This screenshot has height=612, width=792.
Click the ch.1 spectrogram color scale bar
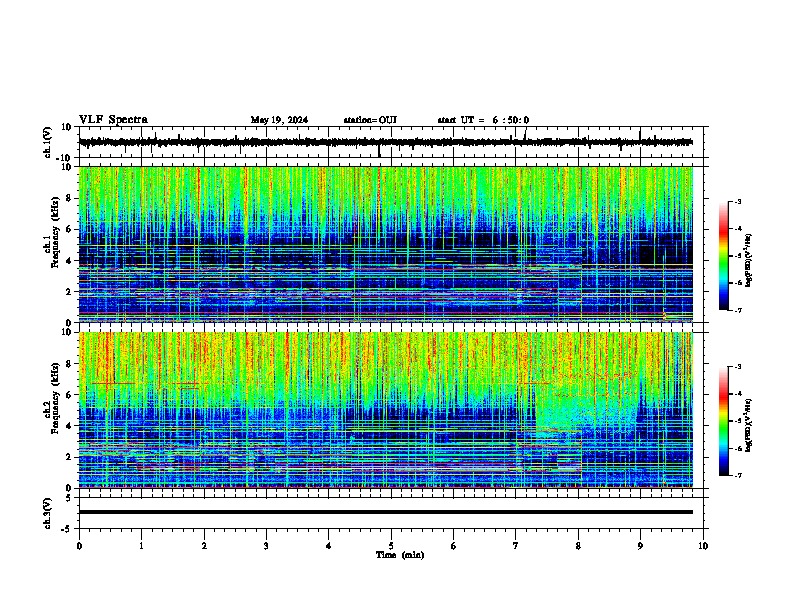click(x=724, y=256)
